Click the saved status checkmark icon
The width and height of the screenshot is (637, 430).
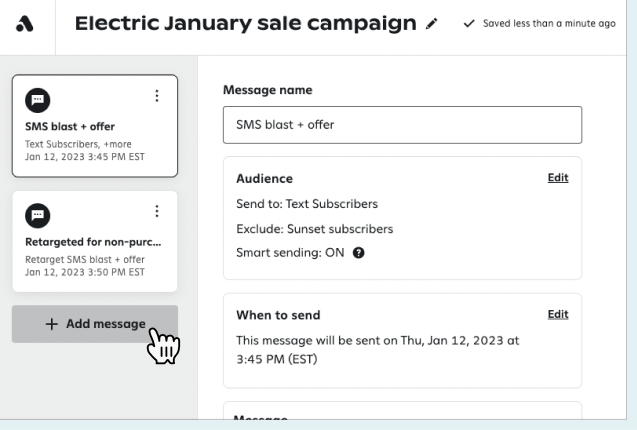(x=470, y=23)
